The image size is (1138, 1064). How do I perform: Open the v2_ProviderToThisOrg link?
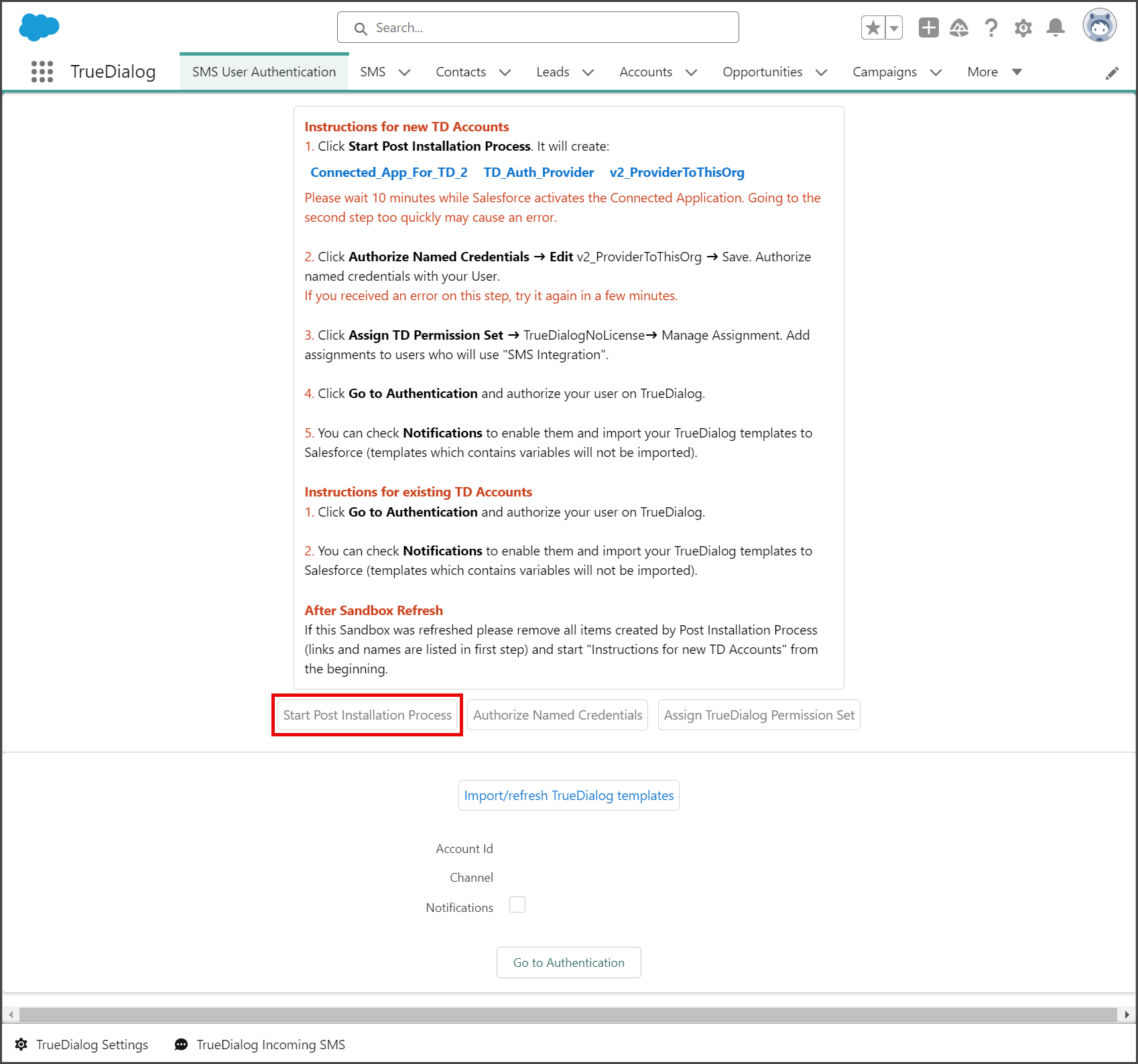(x=677, y=172)
